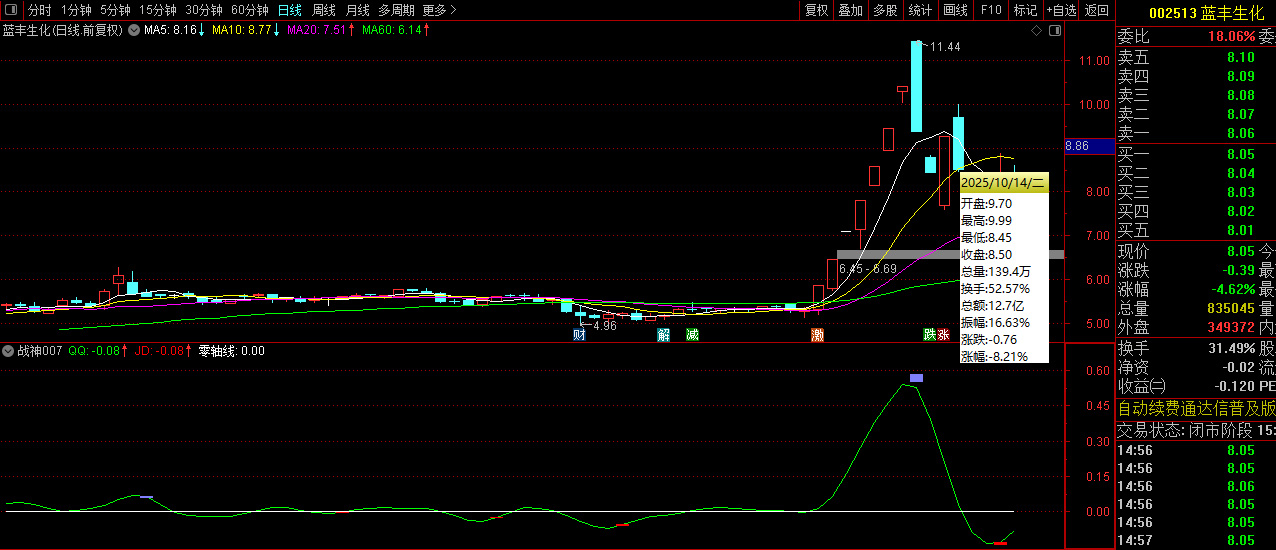Click the orange 激 event marker
Viewport: 1276px width, 550px height.
pos(818,335)
